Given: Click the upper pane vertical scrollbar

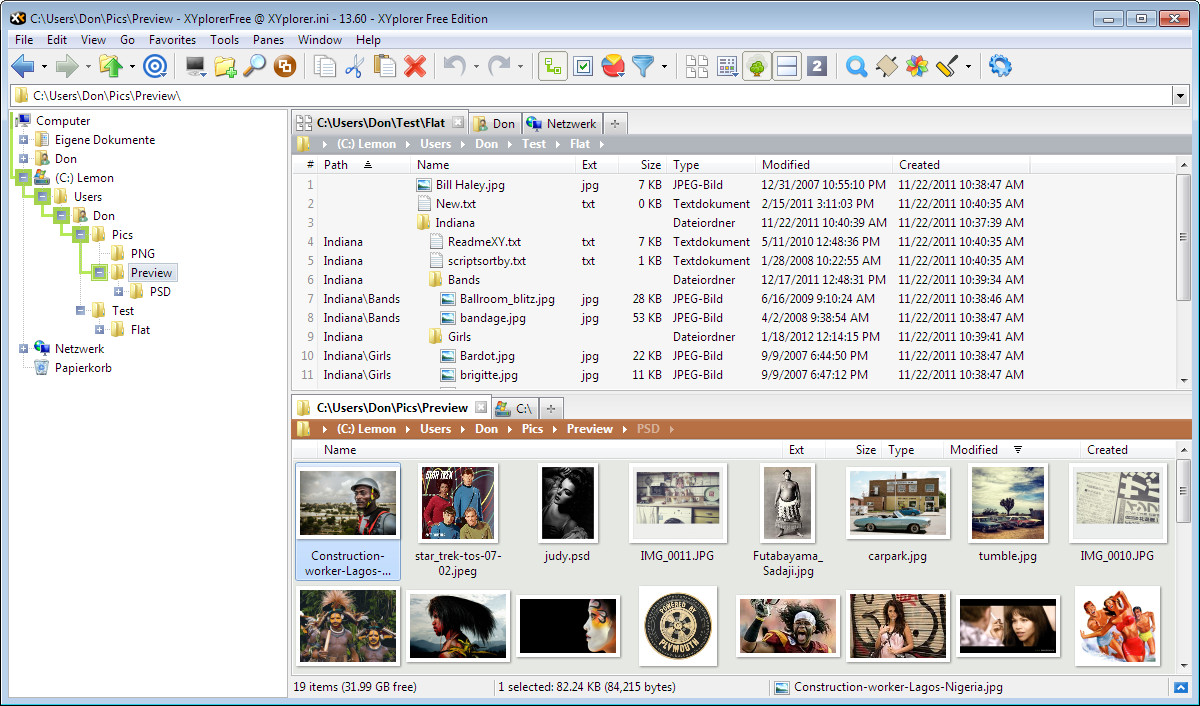Looking at the screenshot, I should coord(1184,273).
